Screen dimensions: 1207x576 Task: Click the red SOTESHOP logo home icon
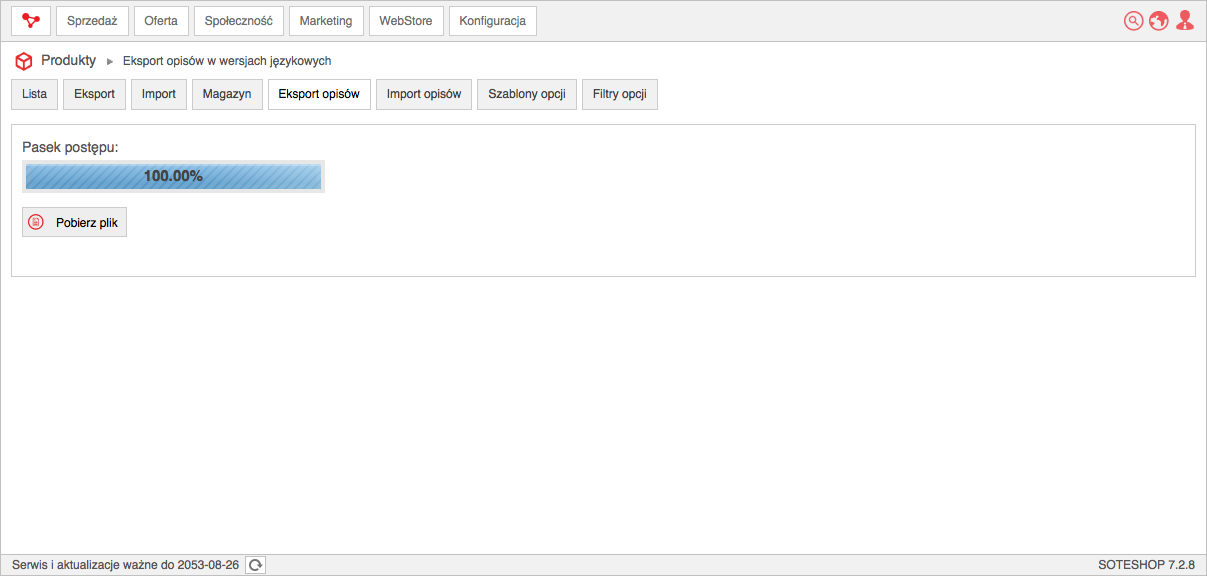click(31, 21)
